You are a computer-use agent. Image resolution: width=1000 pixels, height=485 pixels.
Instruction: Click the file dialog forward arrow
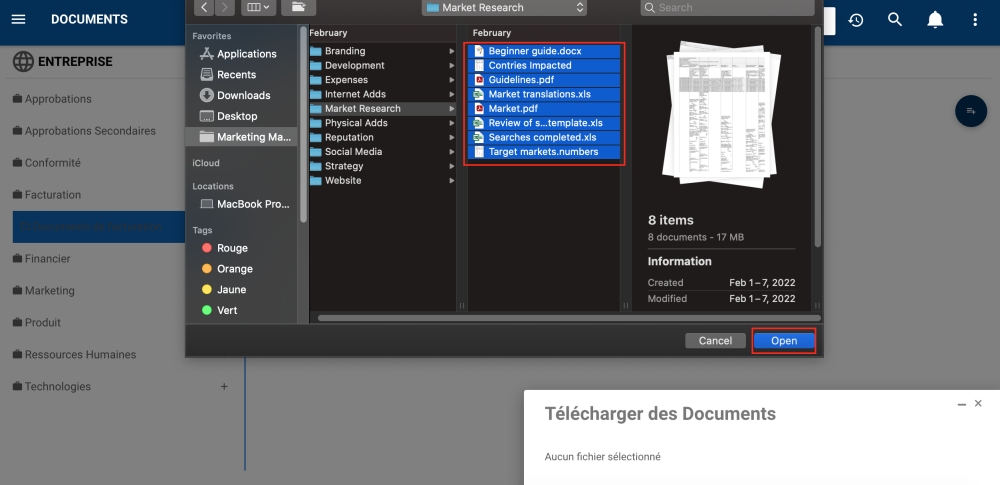224,7
